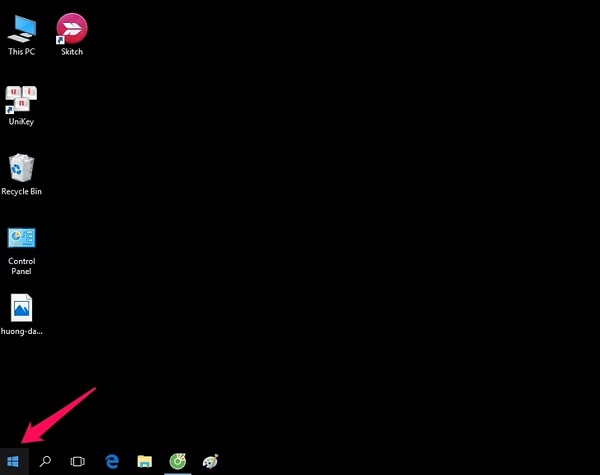Click the "Control Panel" text label
The image size is (600, 475).
pyautogui.click(x=21, y=266)
